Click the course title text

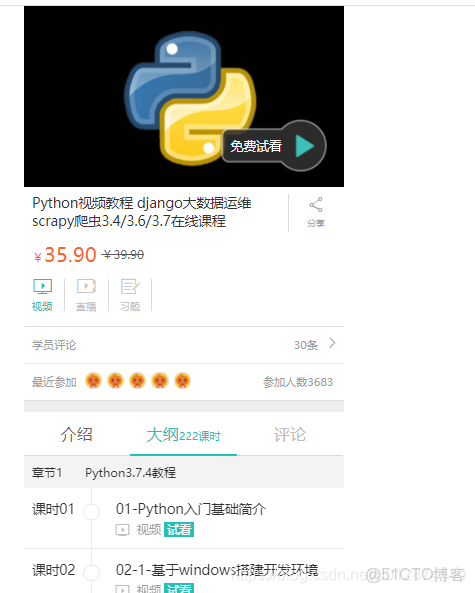pyautogui.click(x=142, y=212)
